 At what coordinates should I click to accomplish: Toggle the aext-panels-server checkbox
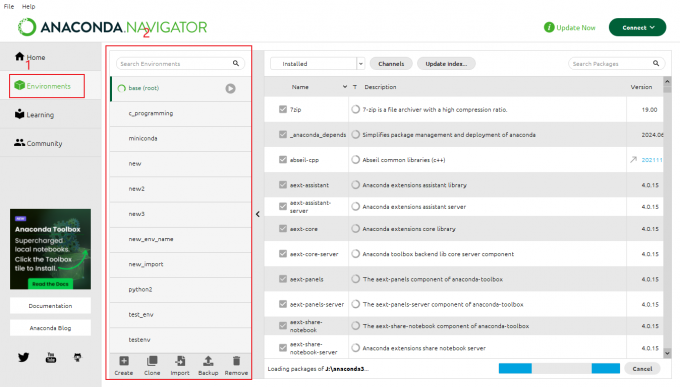tap(283, 304)
